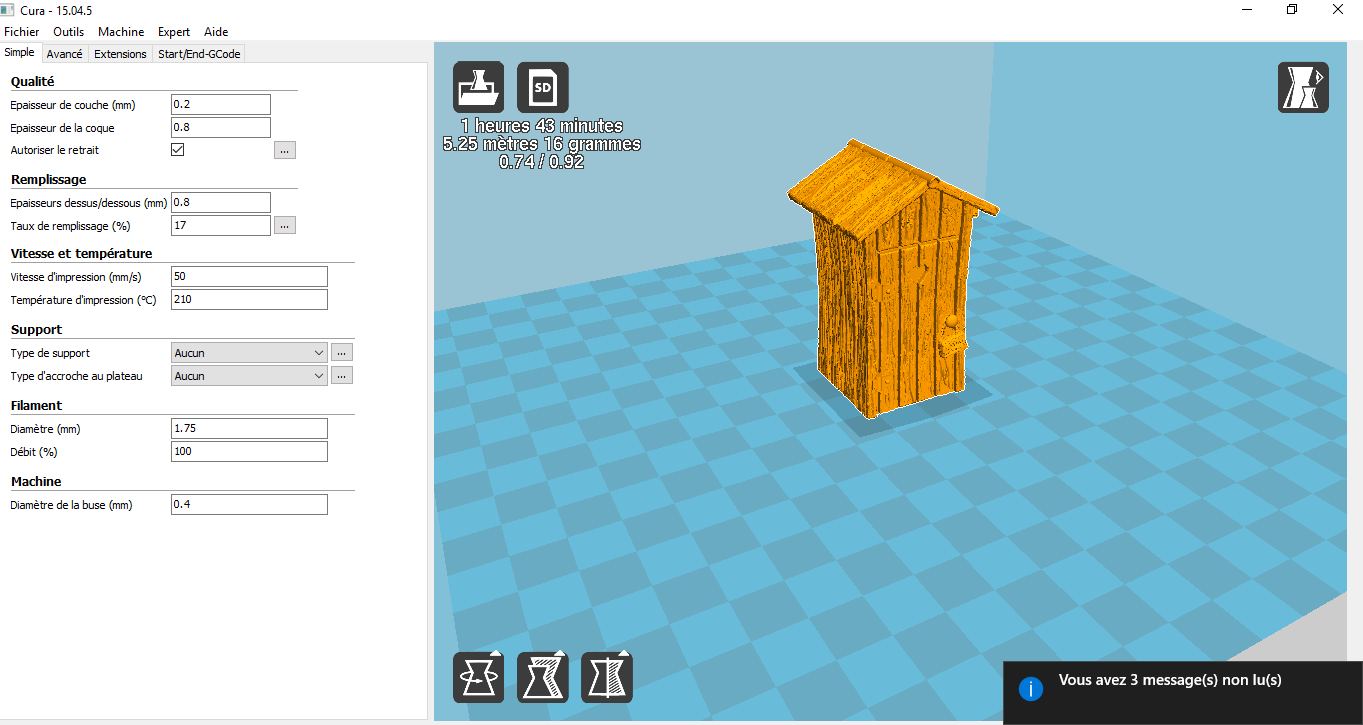Open the Fichier menu
Viewport: 1363px width, 725px height.
tap(22, 32)
